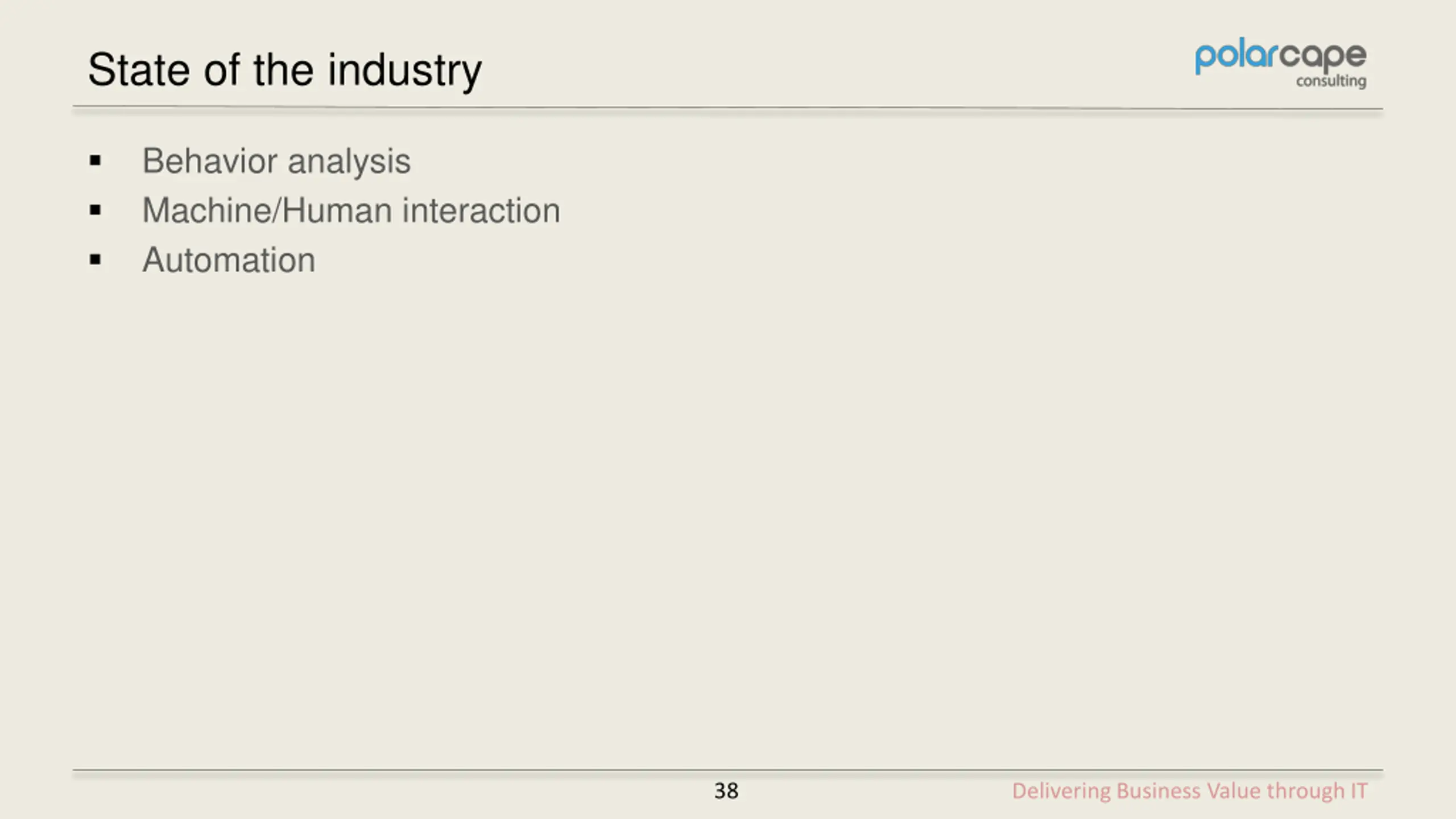Viewport: 1456px width, 819px height.
Task: Select the "State of the industry" title
Action: [x=285, y=71]
